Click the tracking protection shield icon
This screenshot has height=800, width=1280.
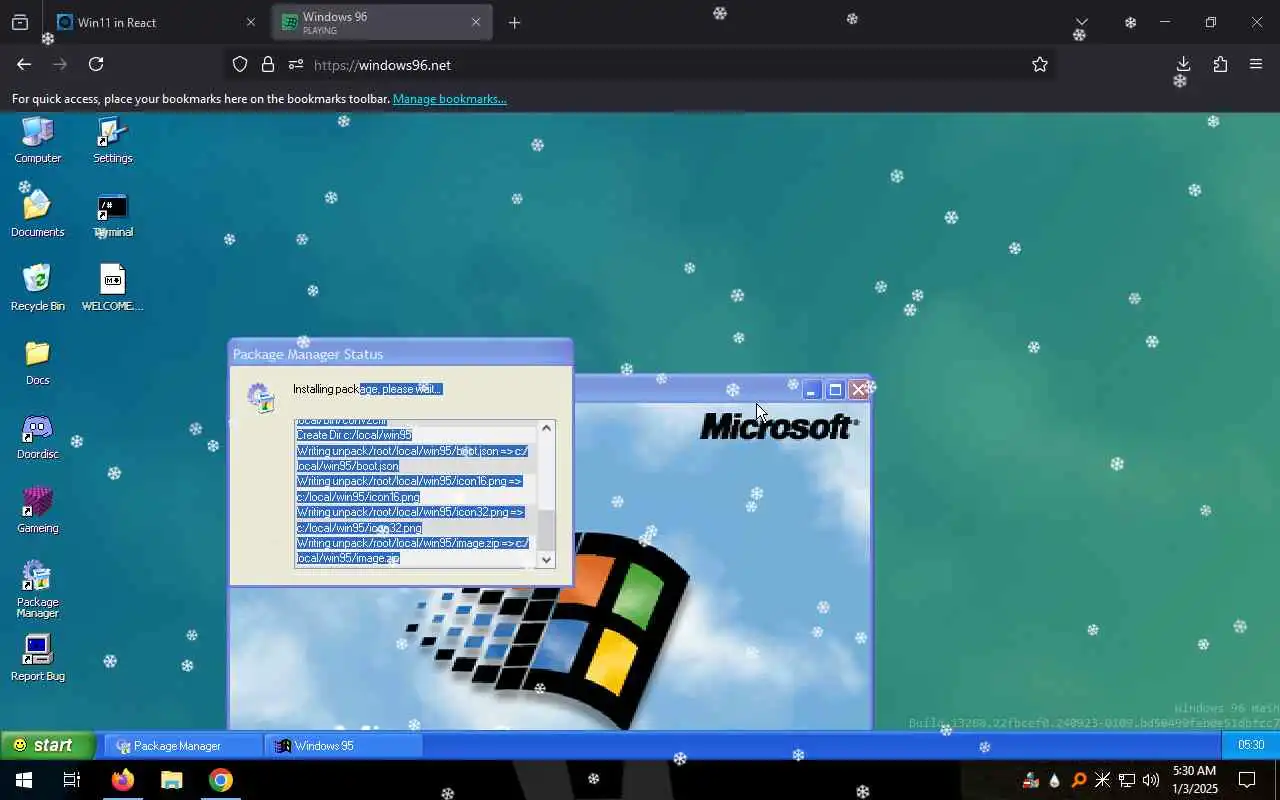coord(240,64)
